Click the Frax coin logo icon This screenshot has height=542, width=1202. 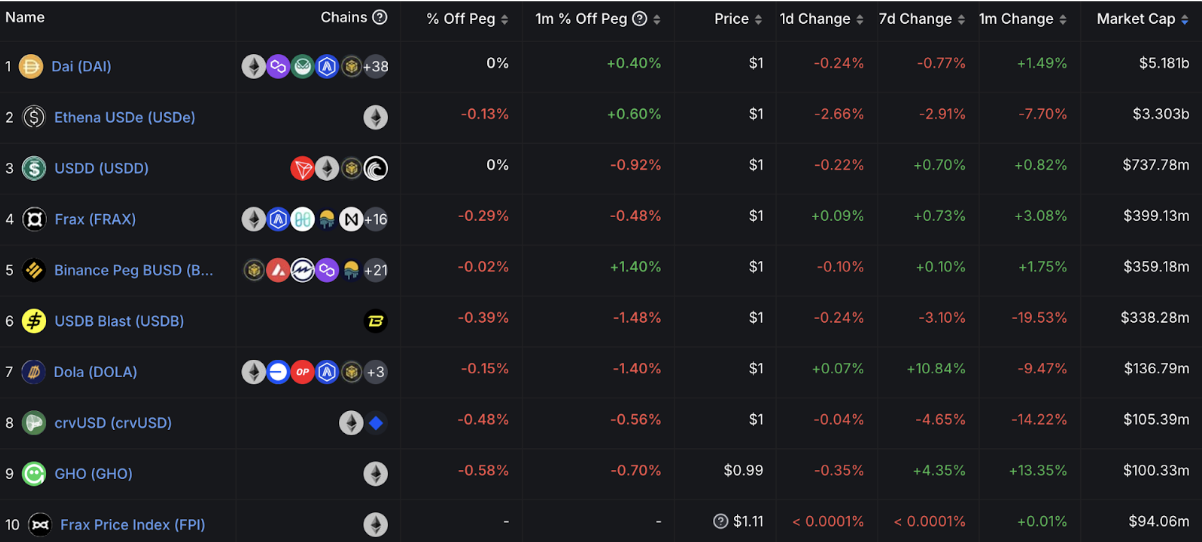[34, 219]
